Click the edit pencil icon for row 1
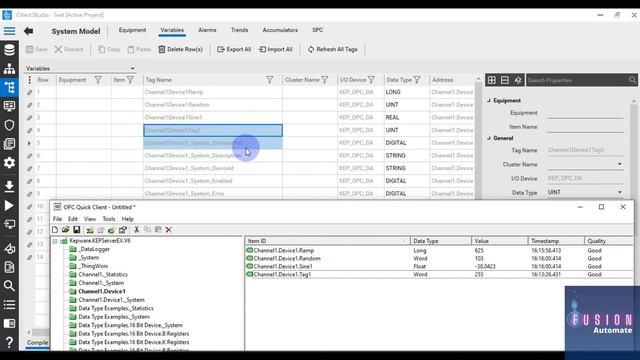This screenshot has height=360, width=640. click(x=29, y=92)
